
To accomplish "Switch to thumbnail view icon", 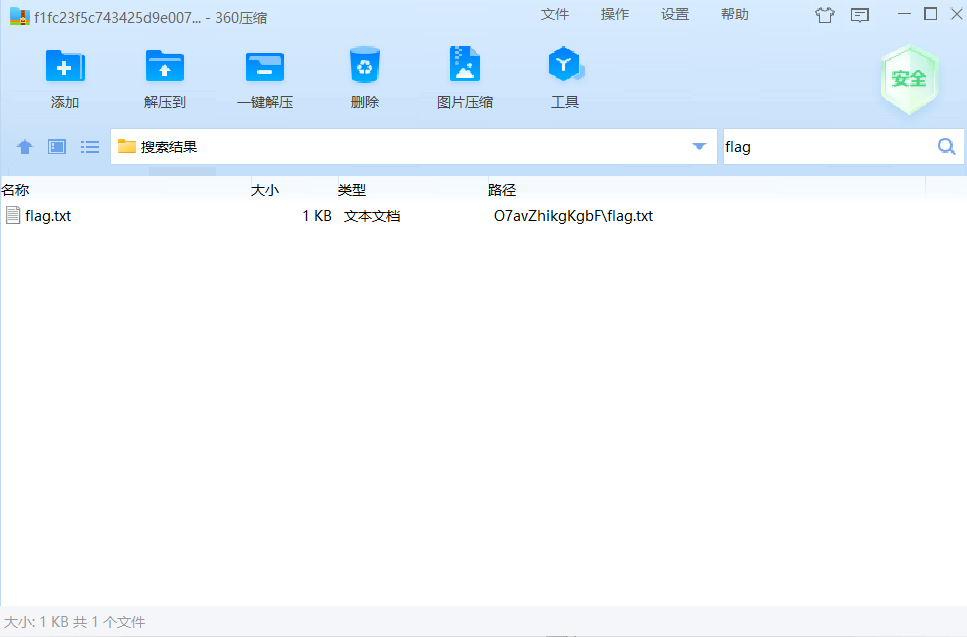I will [57, 147].
